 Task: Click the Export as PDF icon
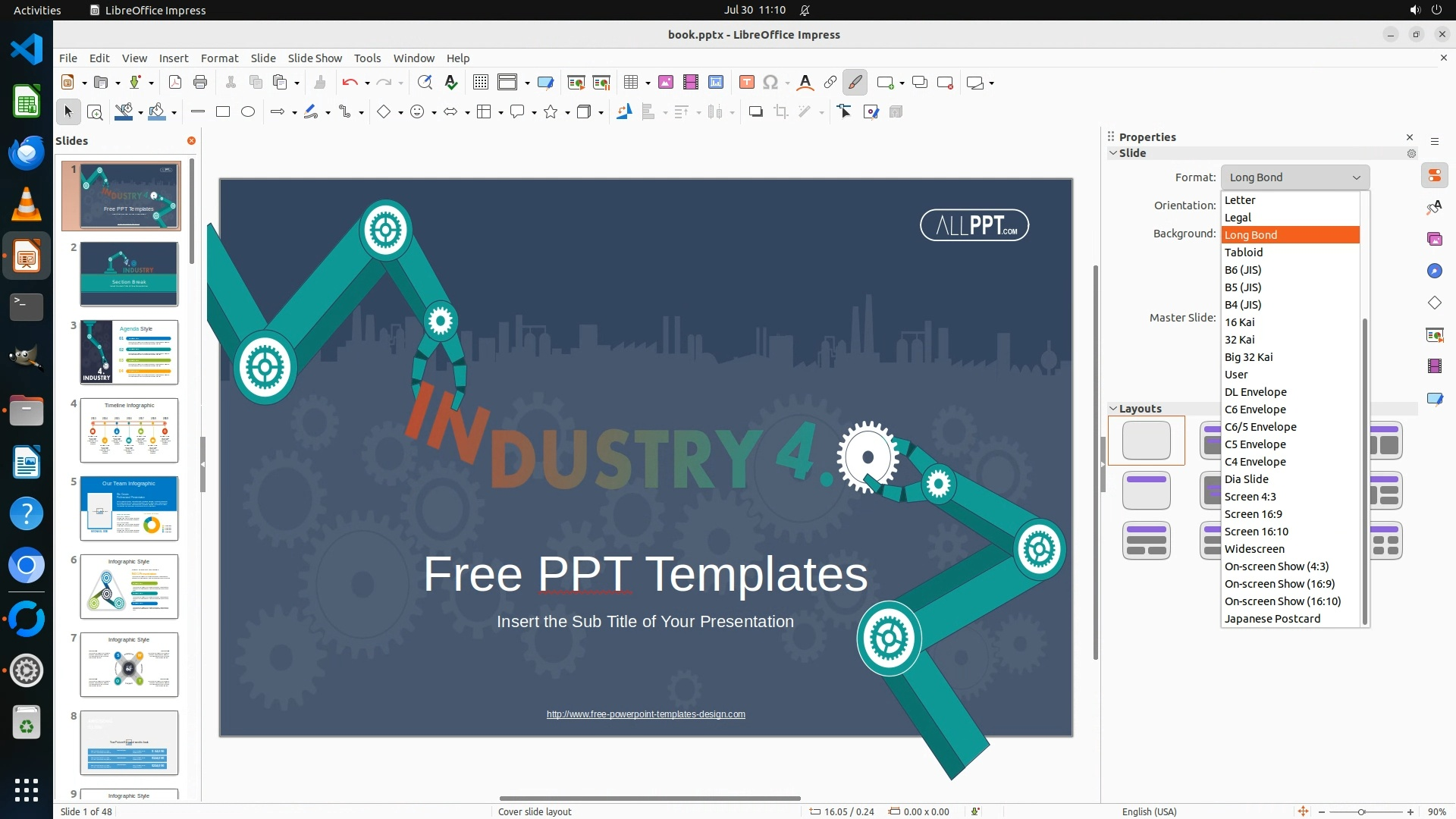174,83
